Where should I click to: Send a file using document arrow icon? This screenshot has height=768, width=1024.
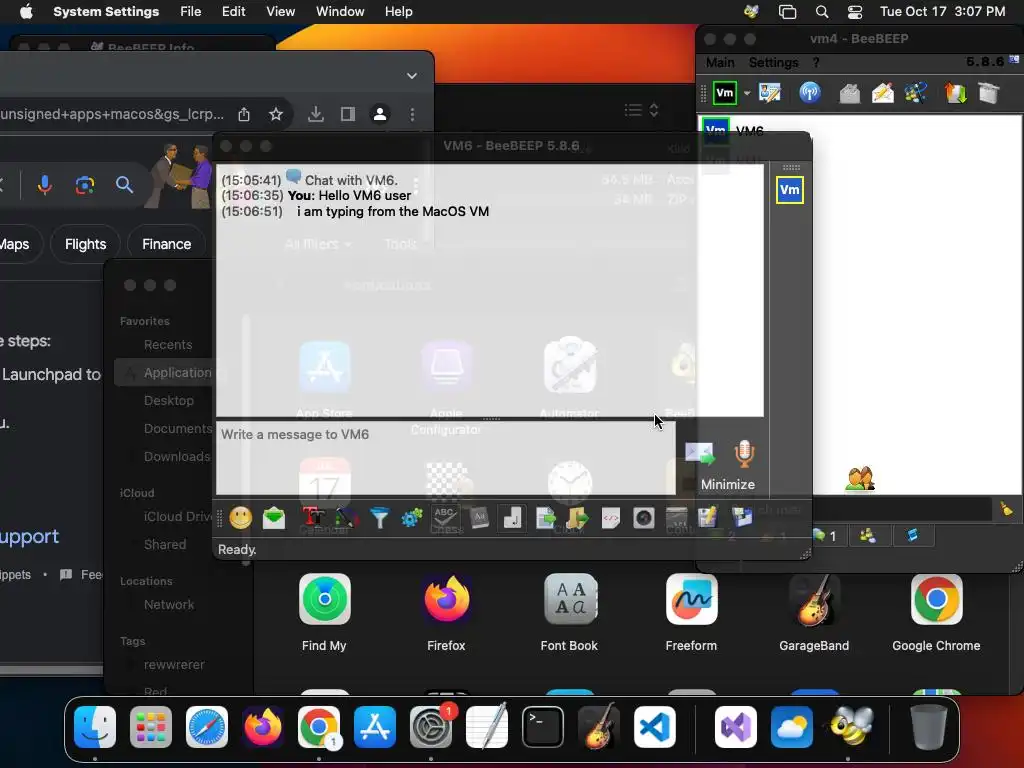tap(545, 518)
